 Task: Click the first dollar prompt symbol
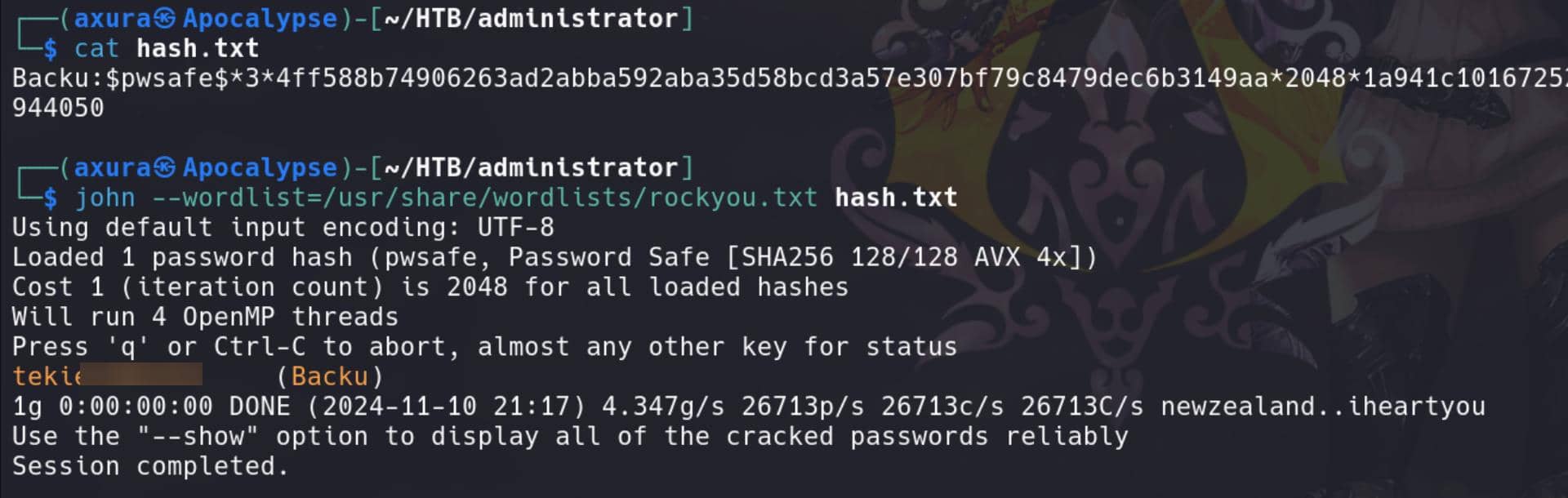tap(51, 49)
